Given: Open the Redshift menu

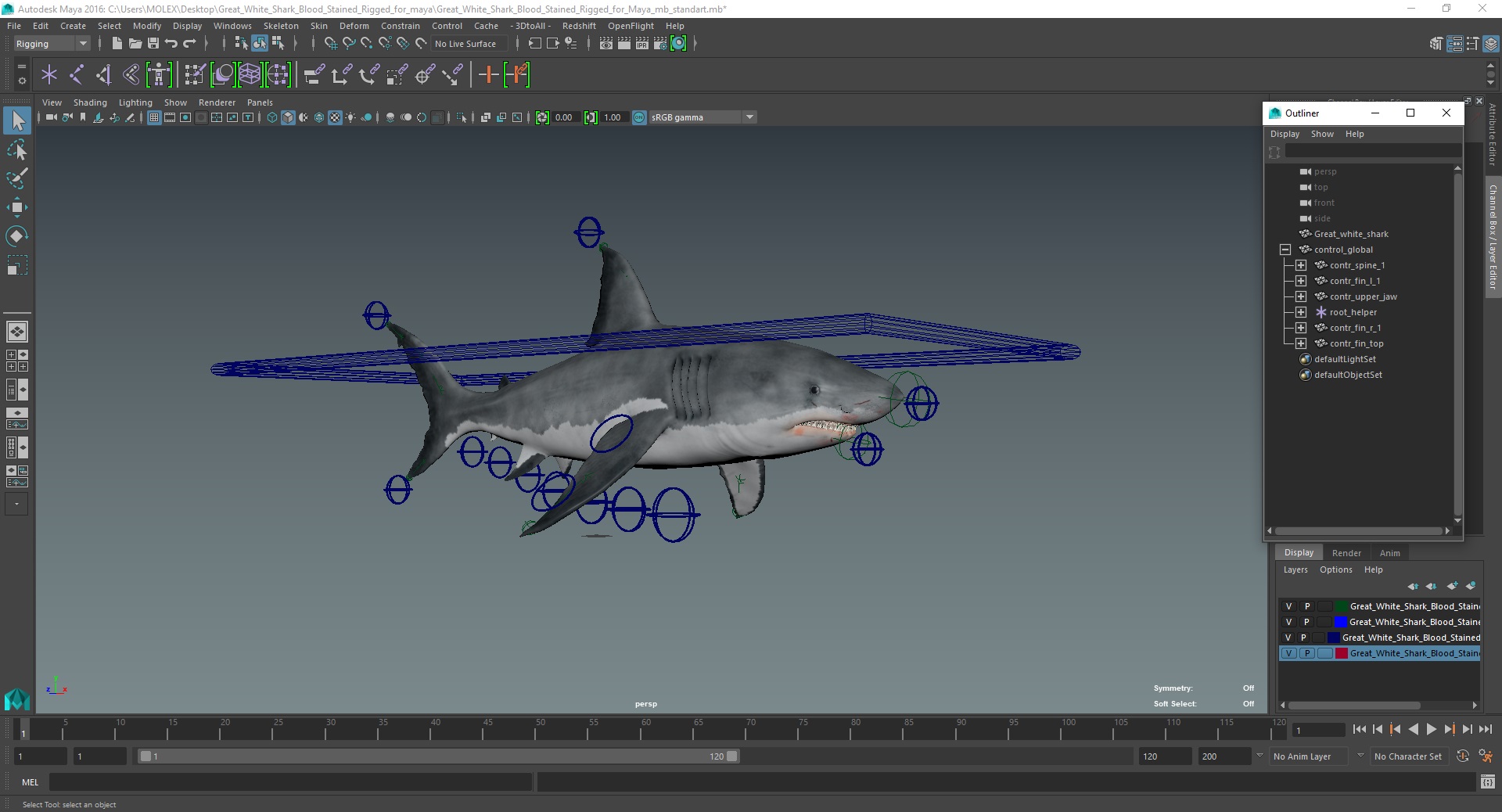Looking at the screenshot, I should point(579,26).
